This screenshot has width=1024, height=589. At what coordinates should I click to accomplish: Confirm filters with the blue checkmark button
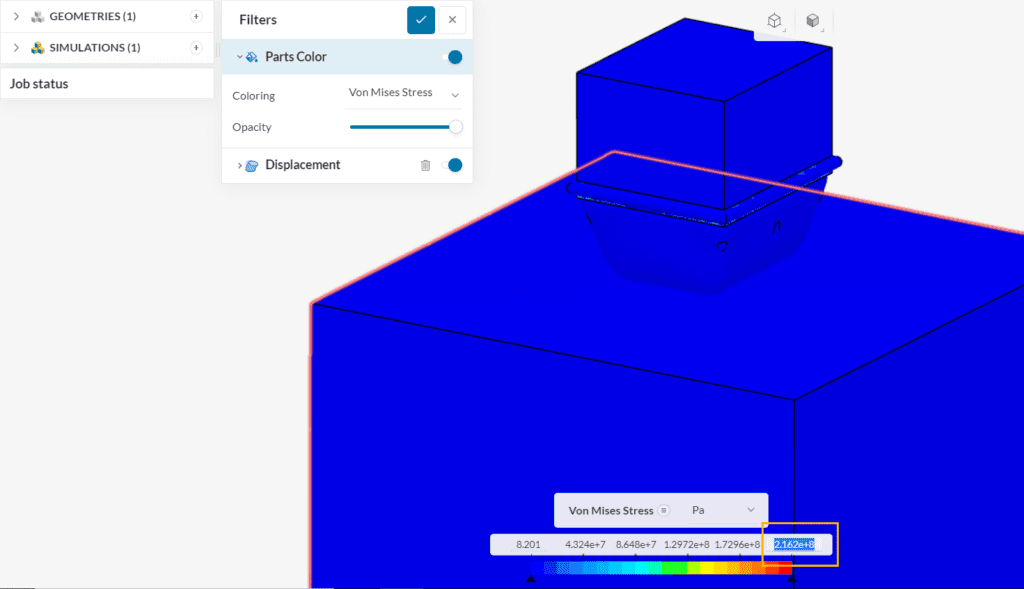tap(421, 19)
